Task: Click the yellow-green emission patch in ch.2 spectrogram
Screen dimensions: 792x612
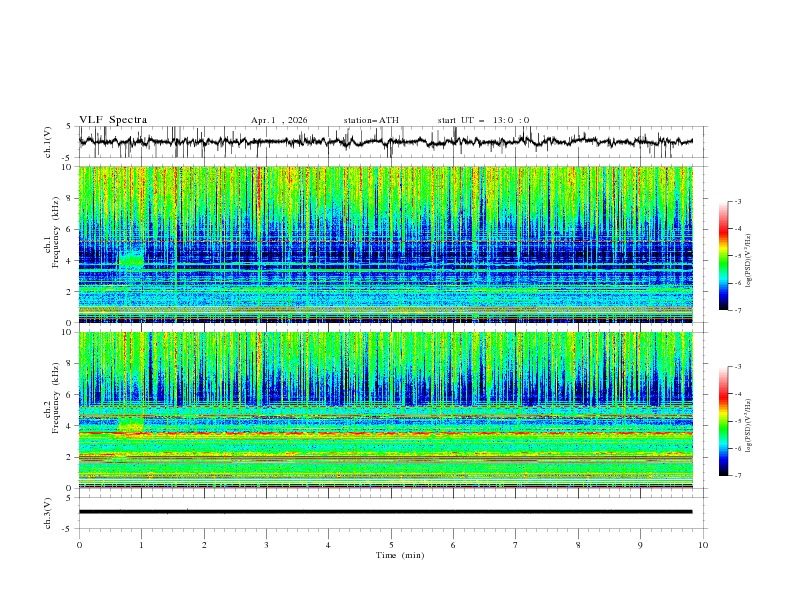Action: 131,424
